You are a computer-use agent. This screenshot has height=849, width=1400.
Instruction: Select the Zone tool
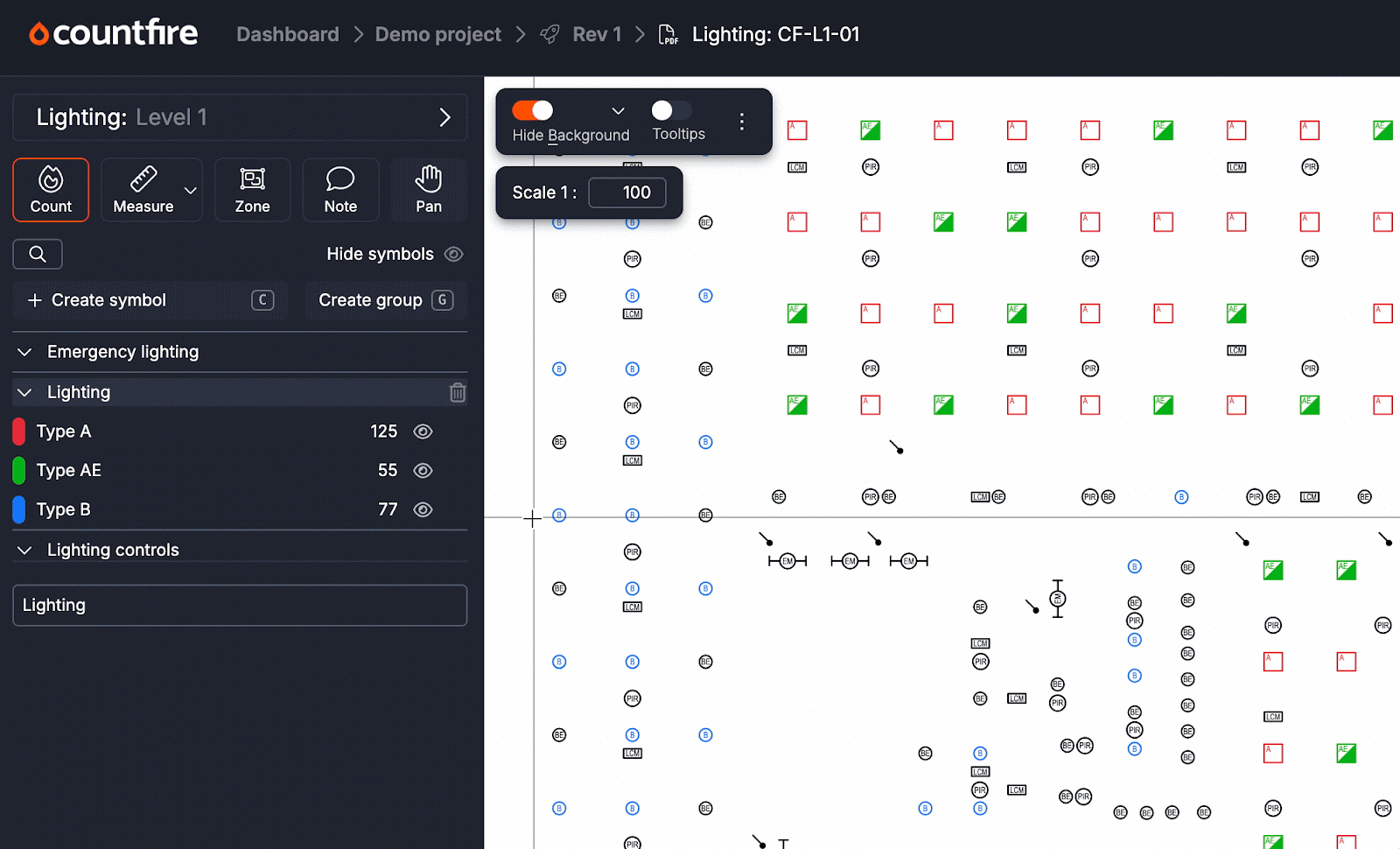[252, 190]
